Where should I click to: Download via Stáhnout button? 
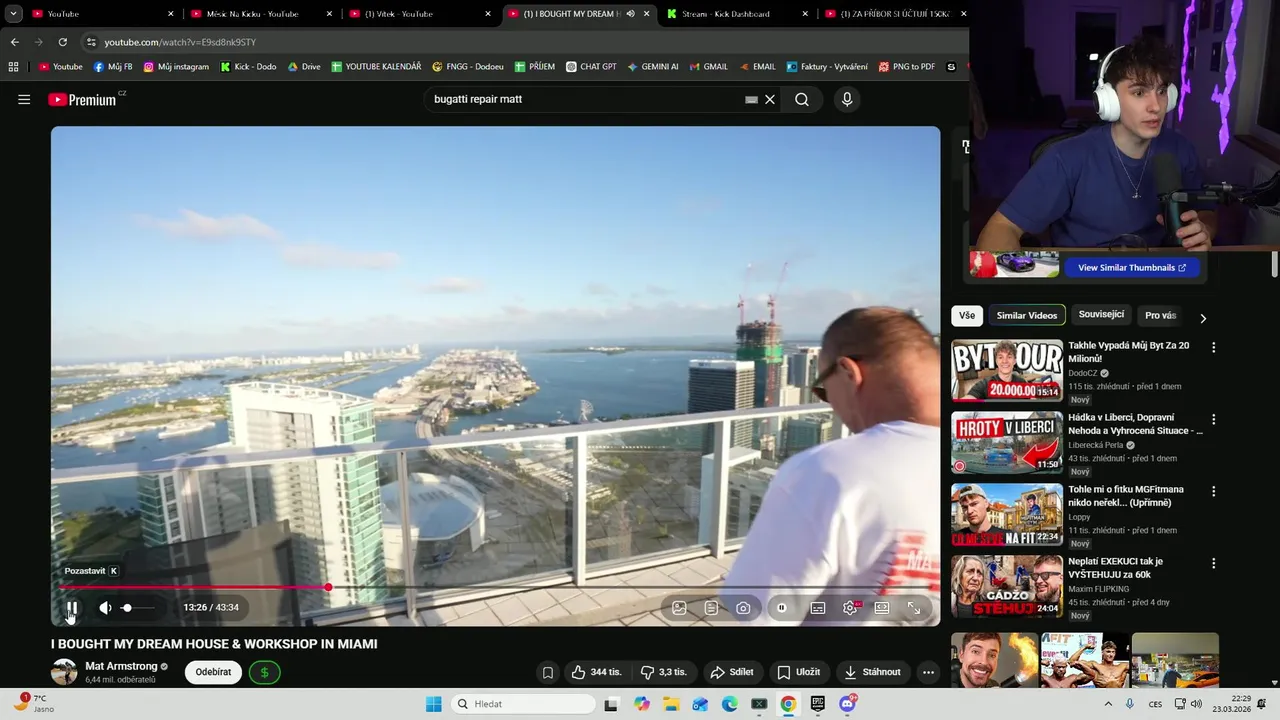pos(872,672)
